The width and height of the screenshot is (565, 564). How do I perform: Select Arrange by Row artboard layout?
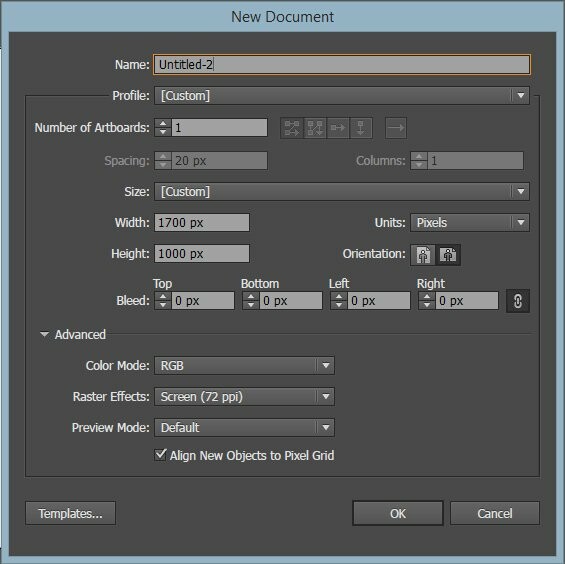click(338, 128)
